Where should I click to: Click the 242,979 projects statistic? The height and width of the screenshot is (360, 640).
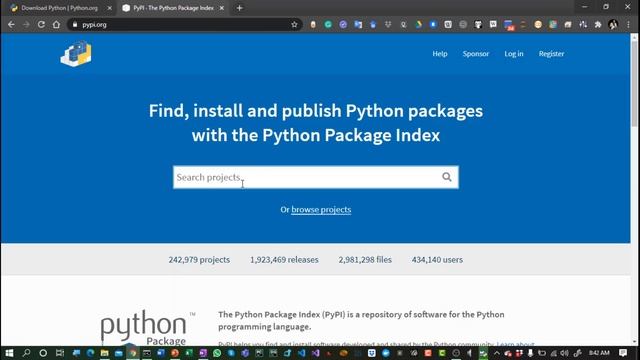point(199,260)
